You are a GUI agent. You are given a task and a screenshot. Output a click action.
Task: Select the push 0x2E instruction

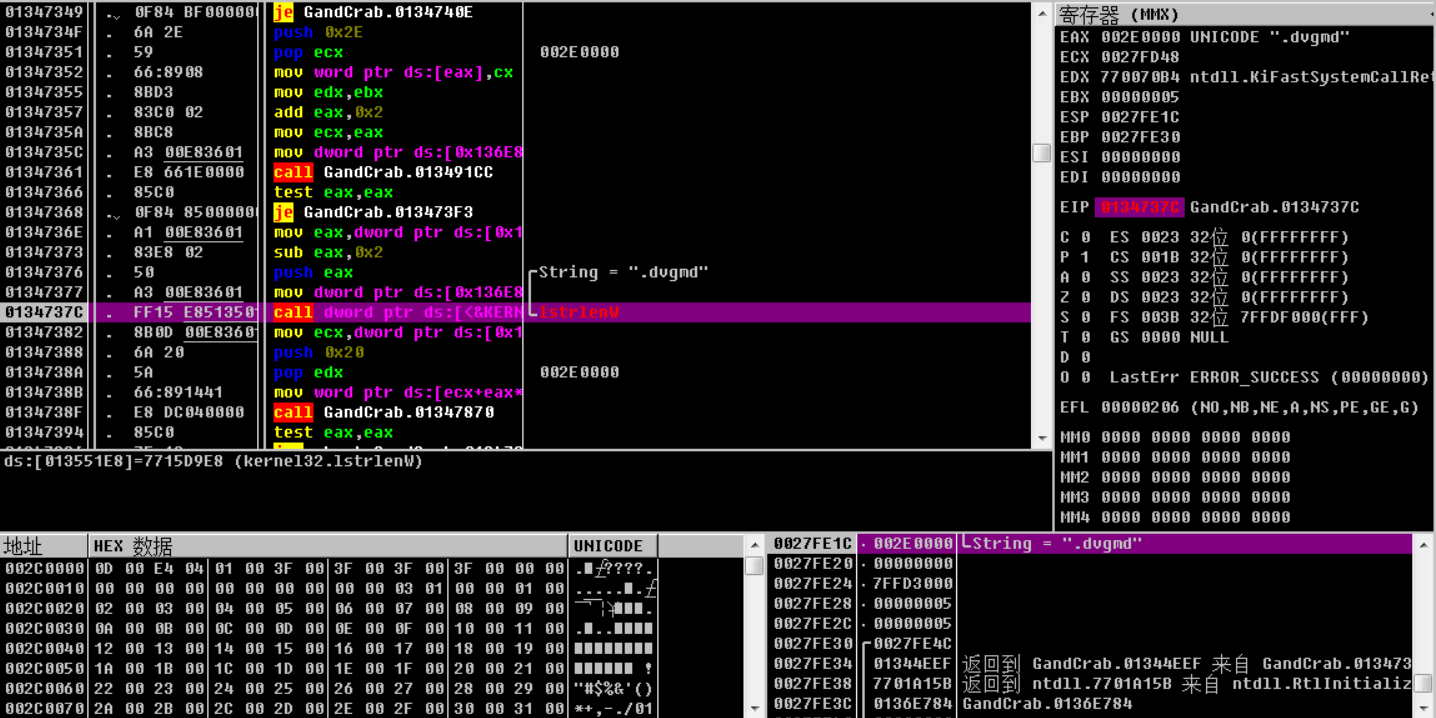318,32
